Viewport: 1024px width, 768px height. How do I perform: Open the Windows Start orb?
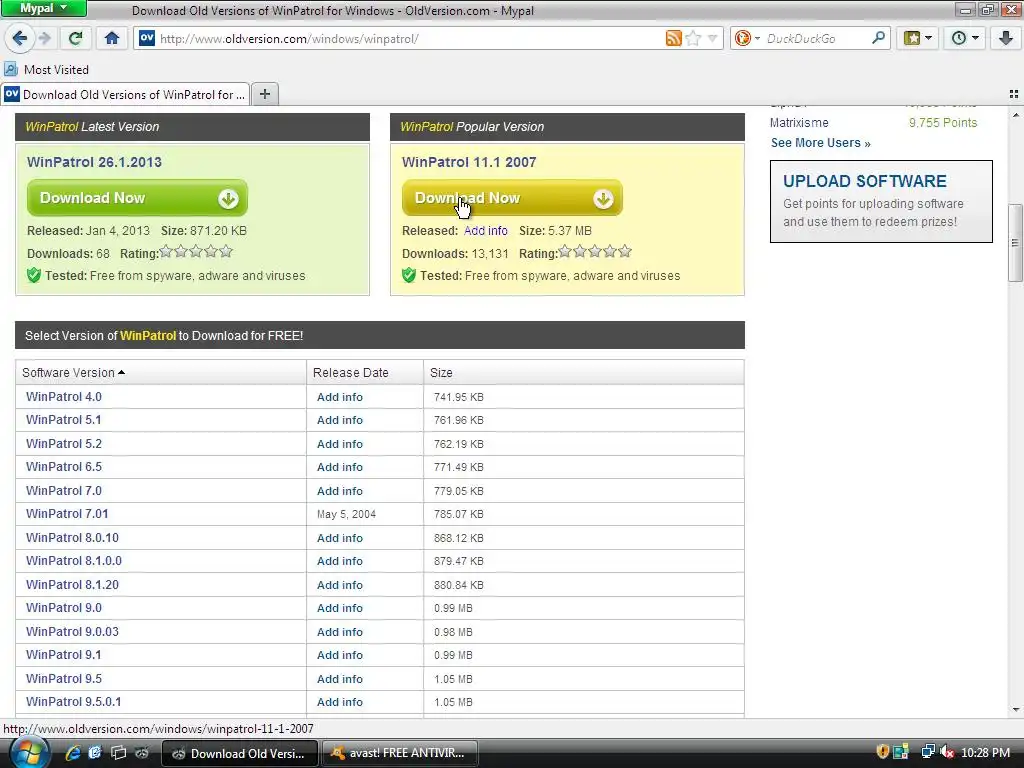click(x=29, y=753)
